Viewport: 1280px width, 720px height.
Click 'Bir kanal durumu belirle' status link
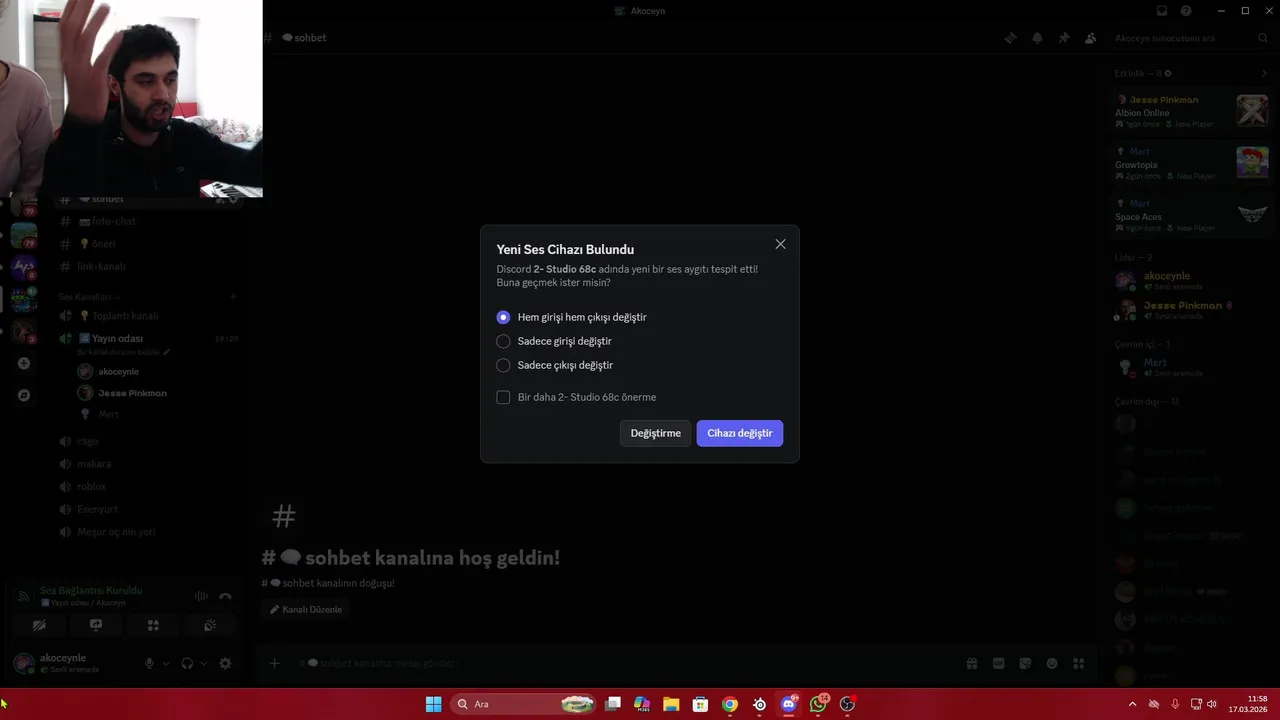123,352
